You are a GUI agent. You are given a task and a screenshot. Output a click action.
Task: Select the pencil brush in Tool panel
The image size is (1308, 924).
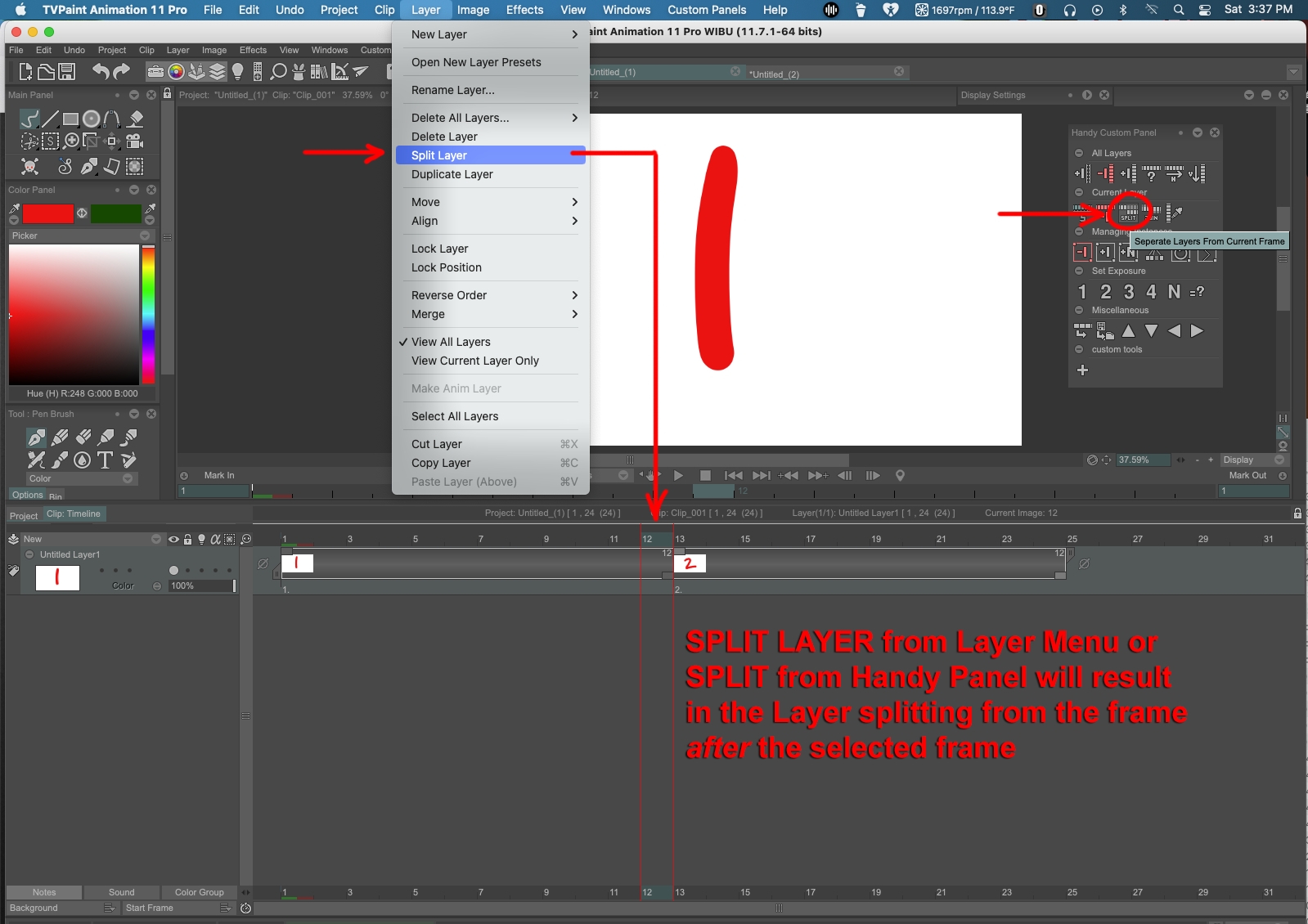tap(60, 437)
